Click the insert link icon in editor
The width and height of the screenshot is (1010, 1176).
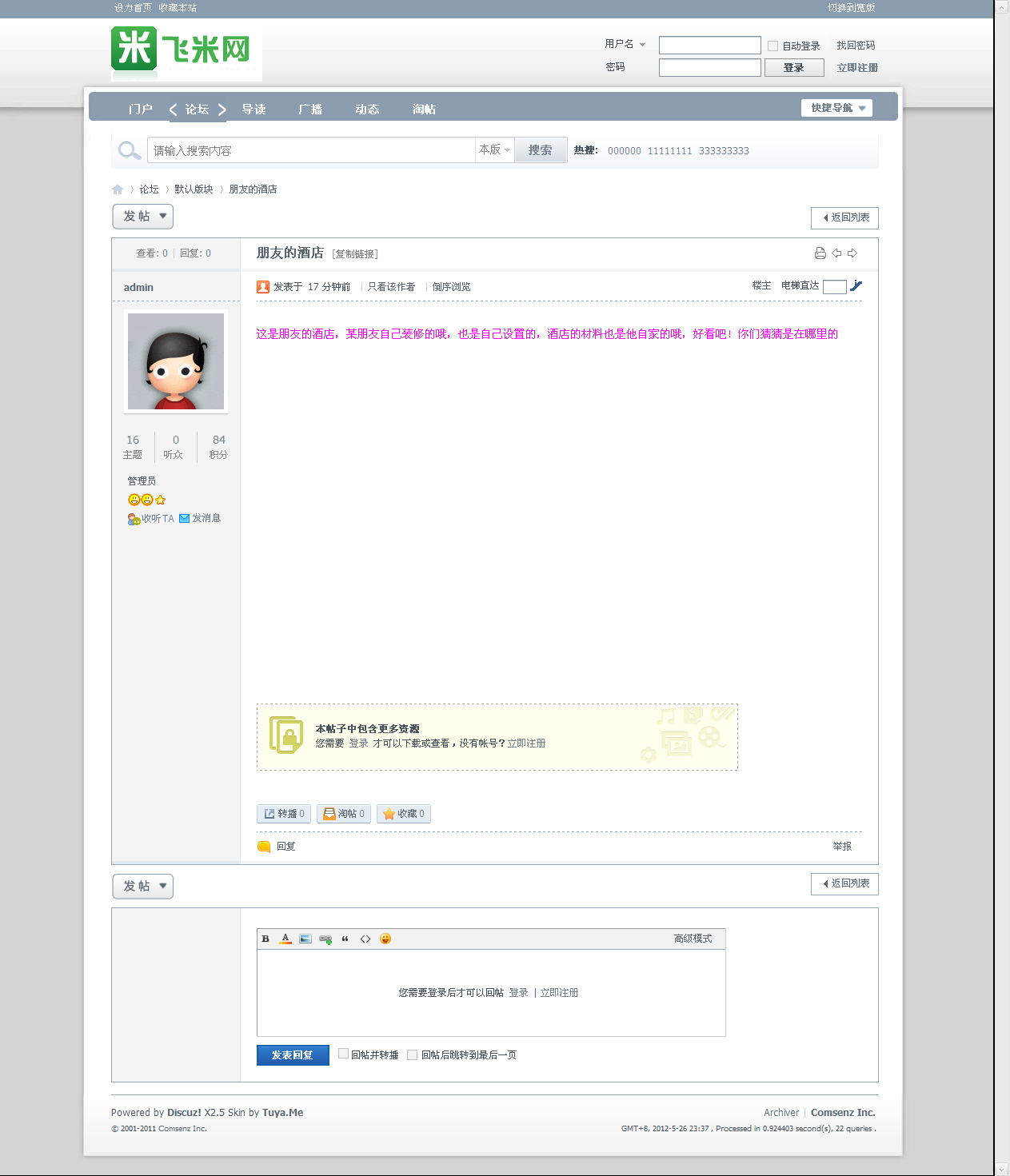point(324,939)
